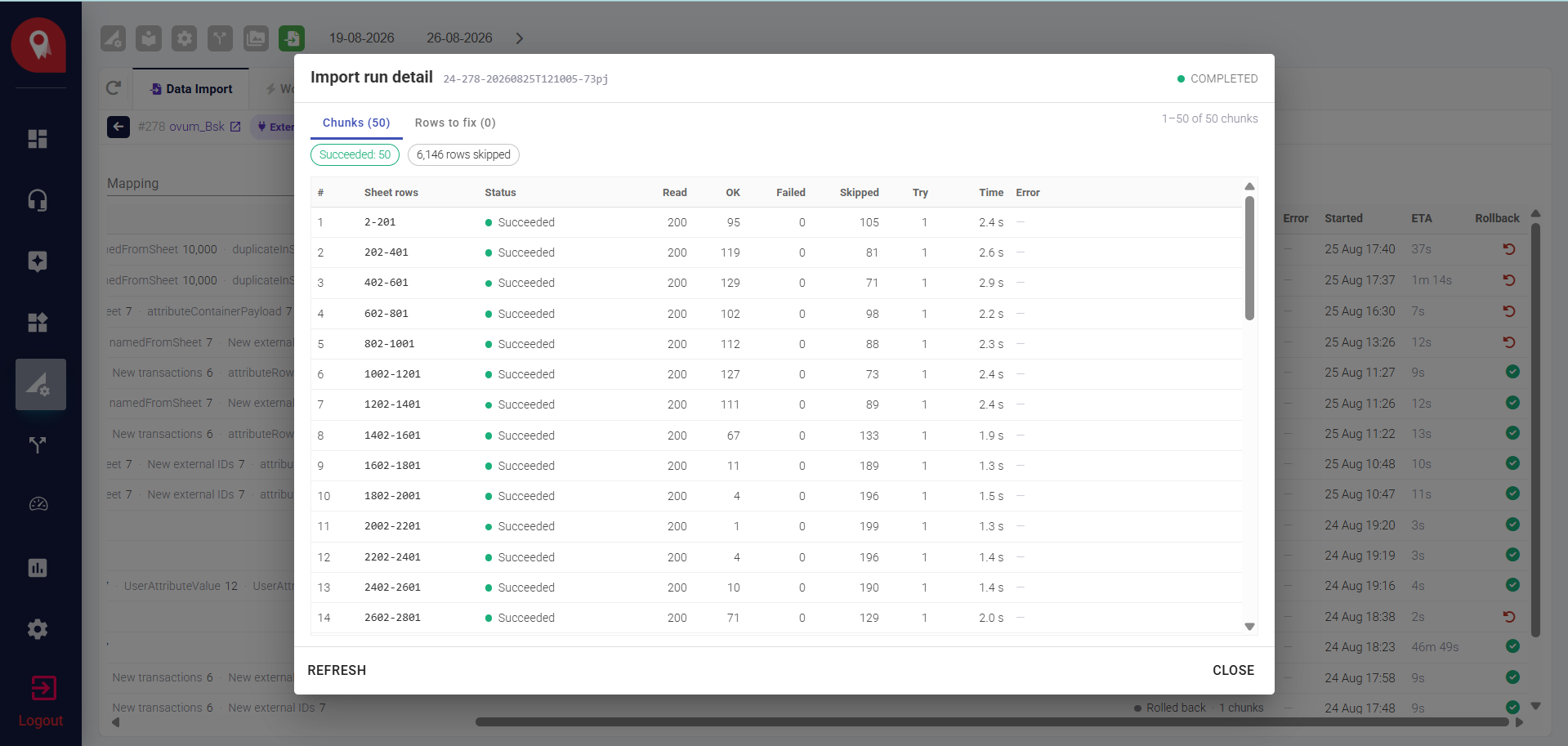Click the green check for 25 Aug 11:27
Viewport: 1568px width, 746px height.
click(1512, 372)
